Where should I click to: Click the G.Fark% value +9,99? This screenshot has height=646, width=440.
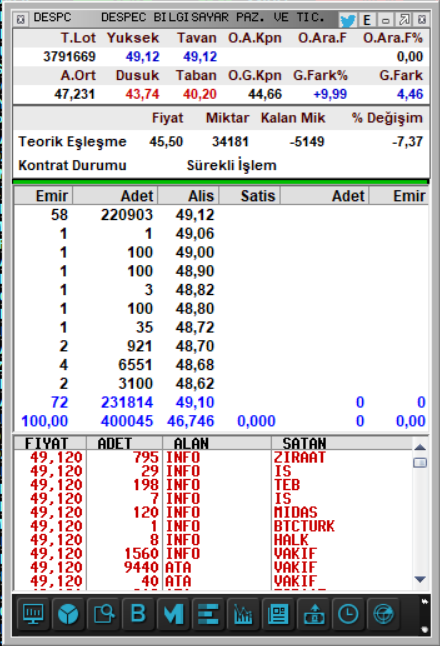coord(330,94)
